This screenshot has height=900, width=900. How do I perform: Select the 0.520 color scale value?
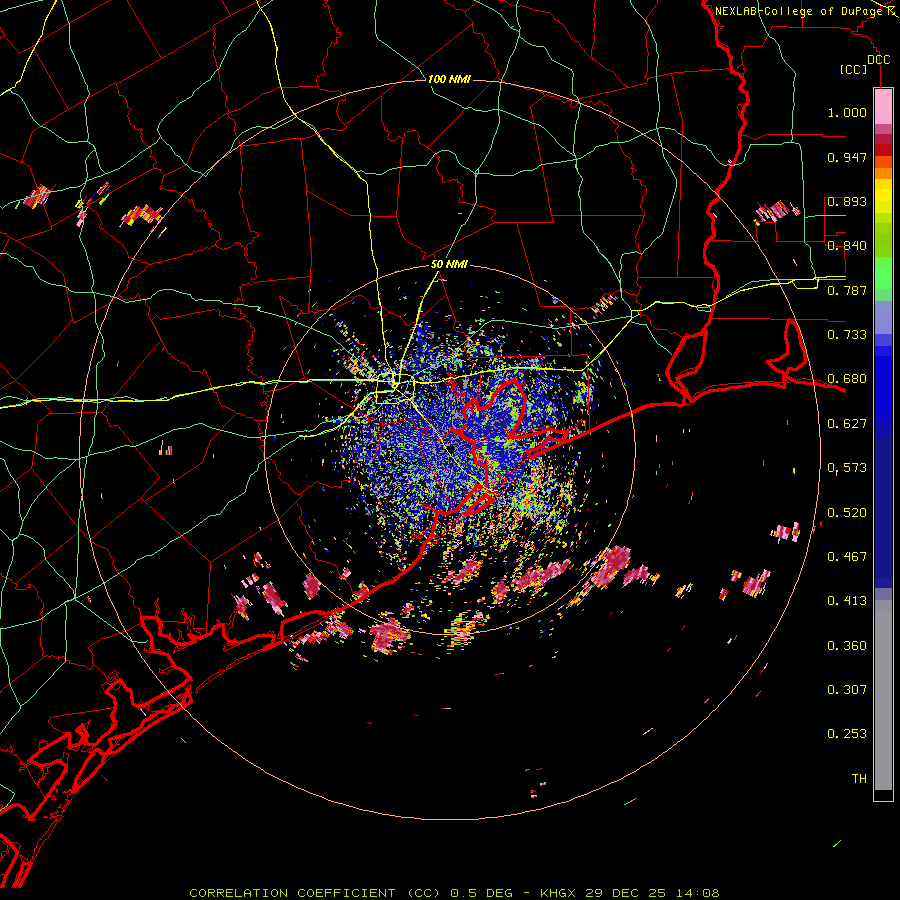click(847, 513)
